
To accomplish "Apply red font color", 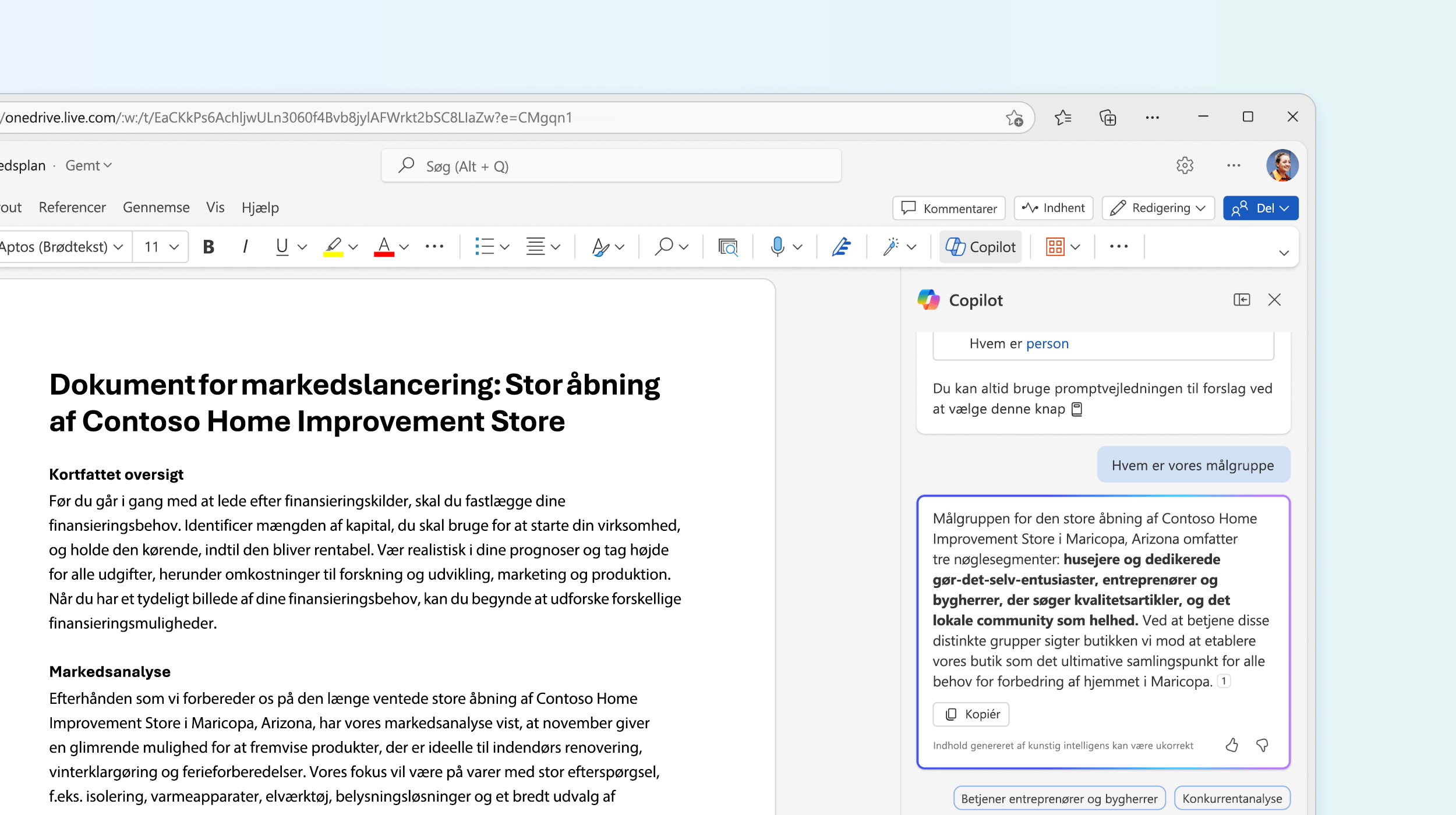I will click(x=384, y=247).
